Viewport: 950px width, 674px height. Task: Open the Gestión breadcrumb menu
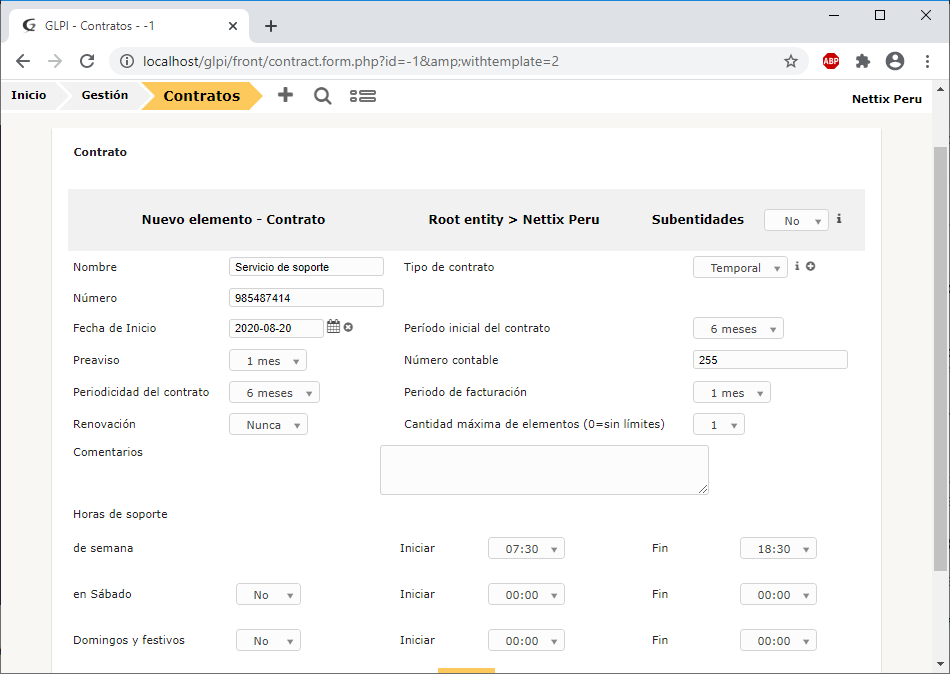(x=104, y=96)
